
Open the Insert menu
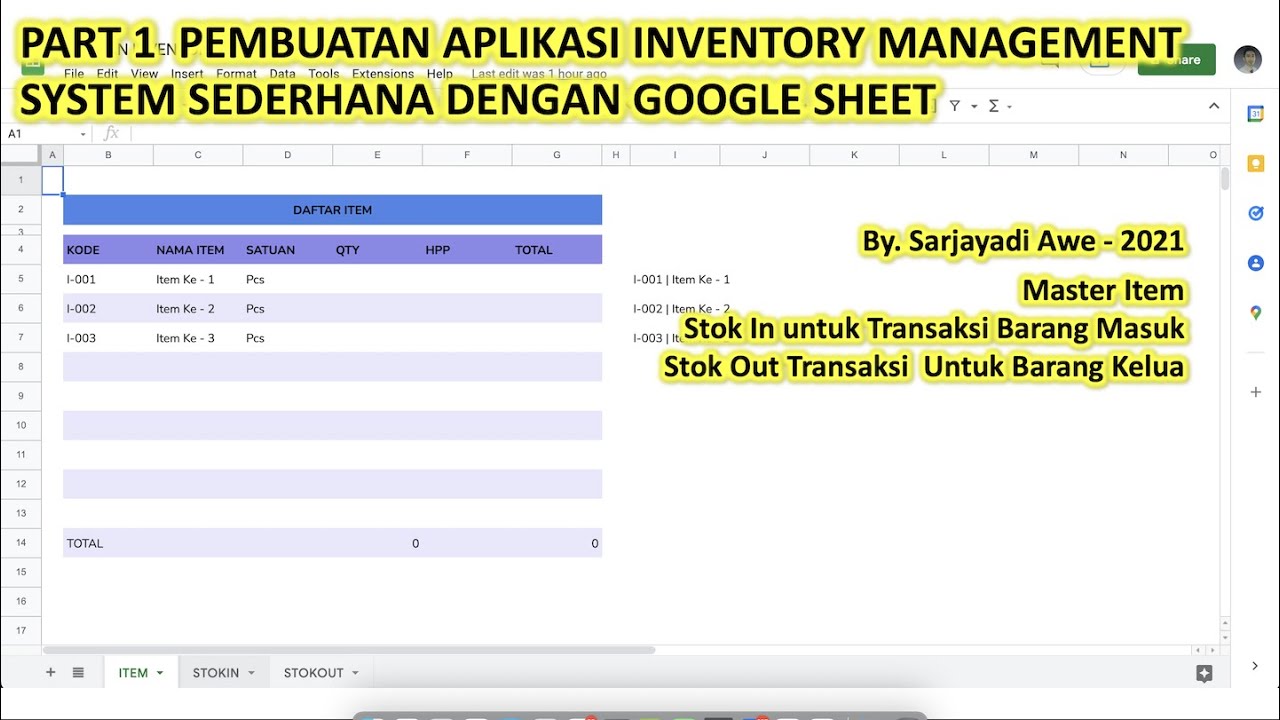[x=187, y=74]
